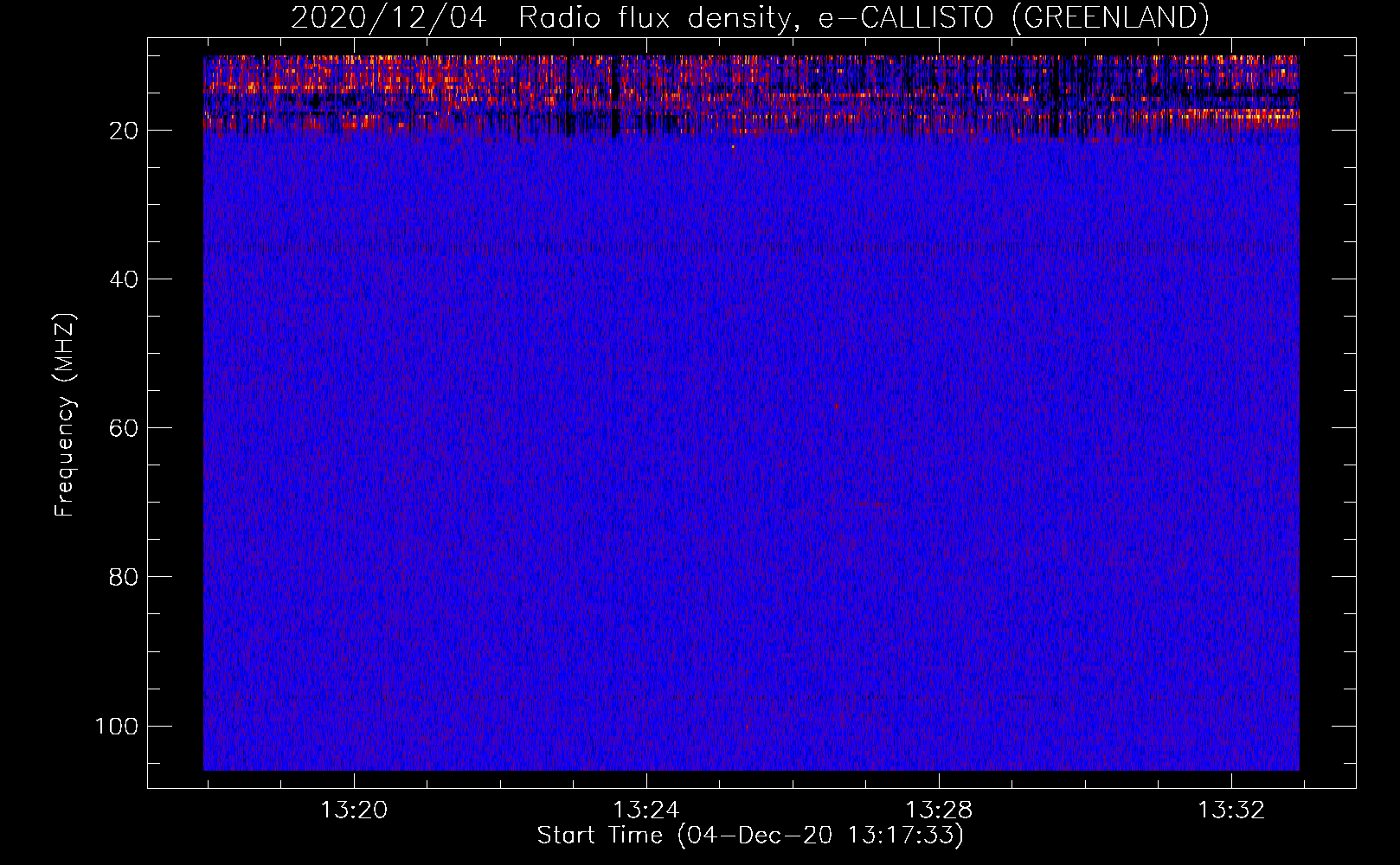
Task: Select the 60 MHz frequency label
Action: coord(124,428)
